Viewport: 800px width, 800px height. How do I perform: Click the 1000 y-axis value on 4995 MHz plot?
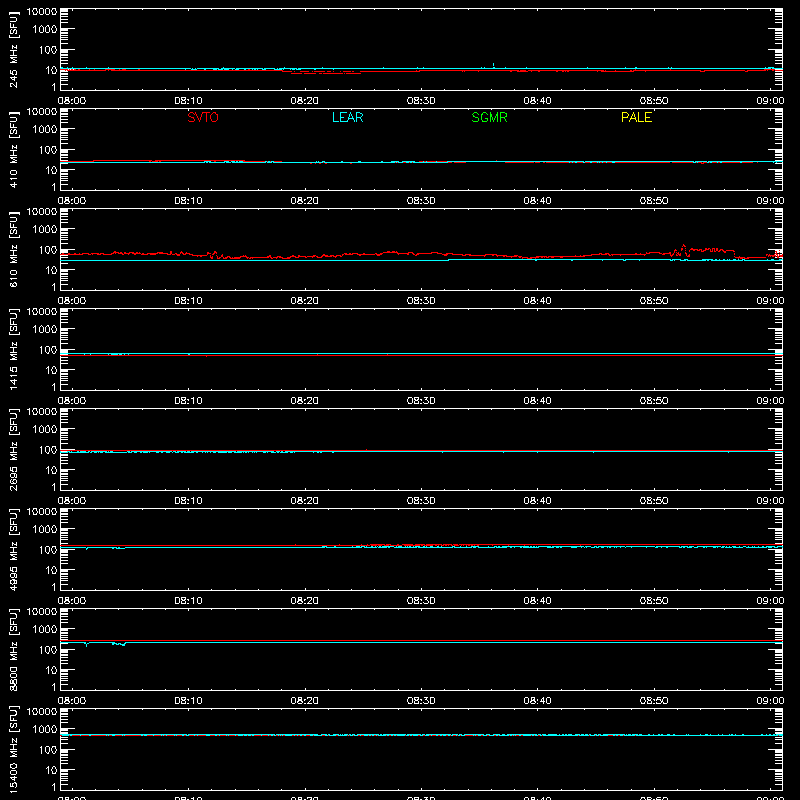click(x=45, y=530)
